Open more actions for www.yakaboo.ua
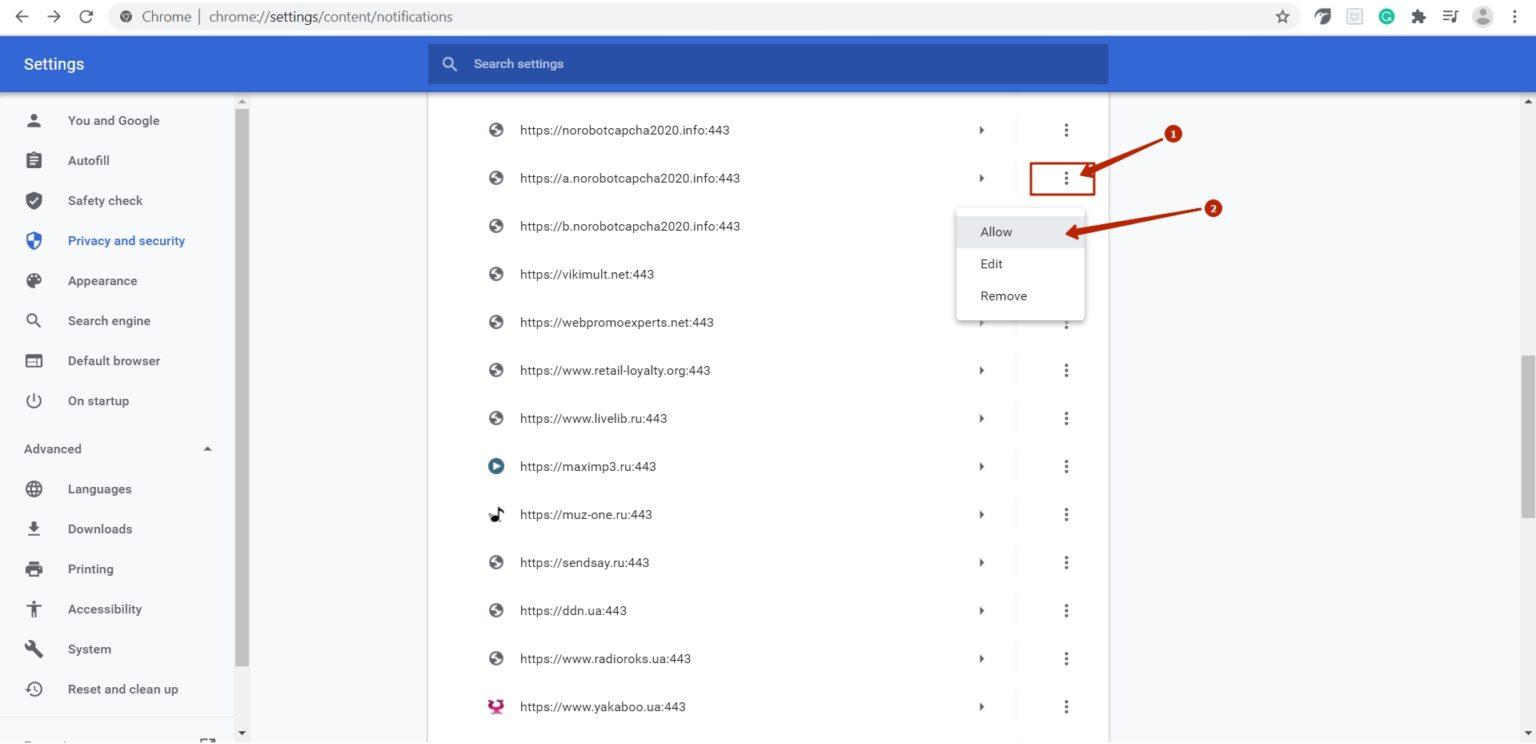The width and height of the screenshot is (1536, 744). (1066, 706)
